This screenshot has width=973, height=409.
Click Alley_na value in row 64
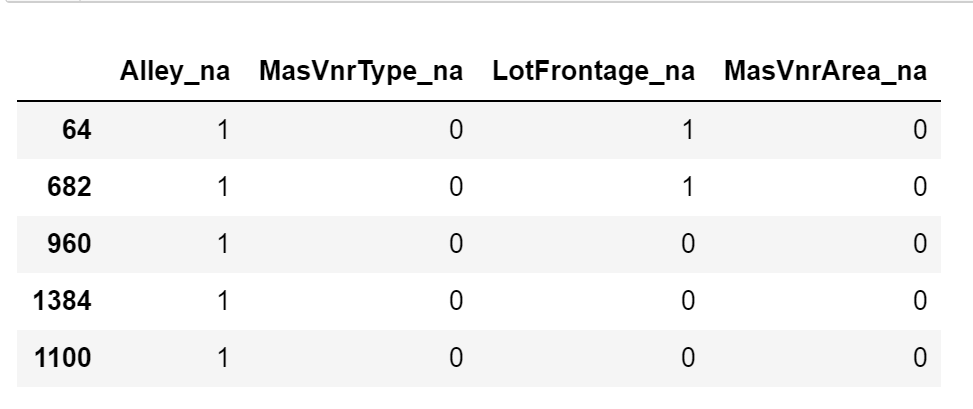[224, 130]
